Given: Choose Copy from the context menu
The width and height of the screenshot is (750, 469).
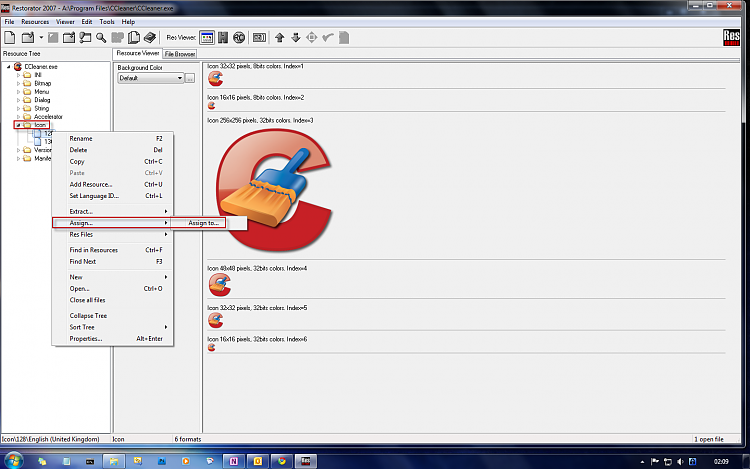Looking at the screenshot, I should coord(112,162).
